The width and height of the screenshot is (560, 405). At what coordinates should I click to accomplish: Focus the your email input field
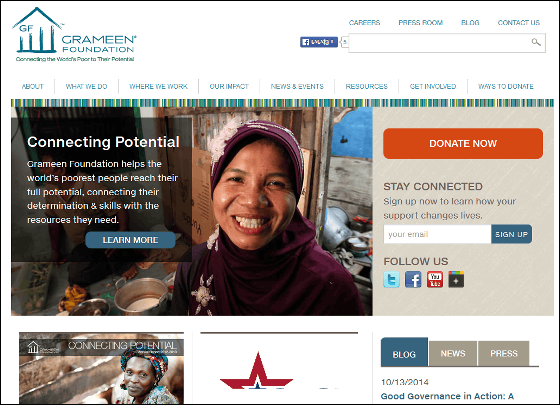[x=438, y=234]
